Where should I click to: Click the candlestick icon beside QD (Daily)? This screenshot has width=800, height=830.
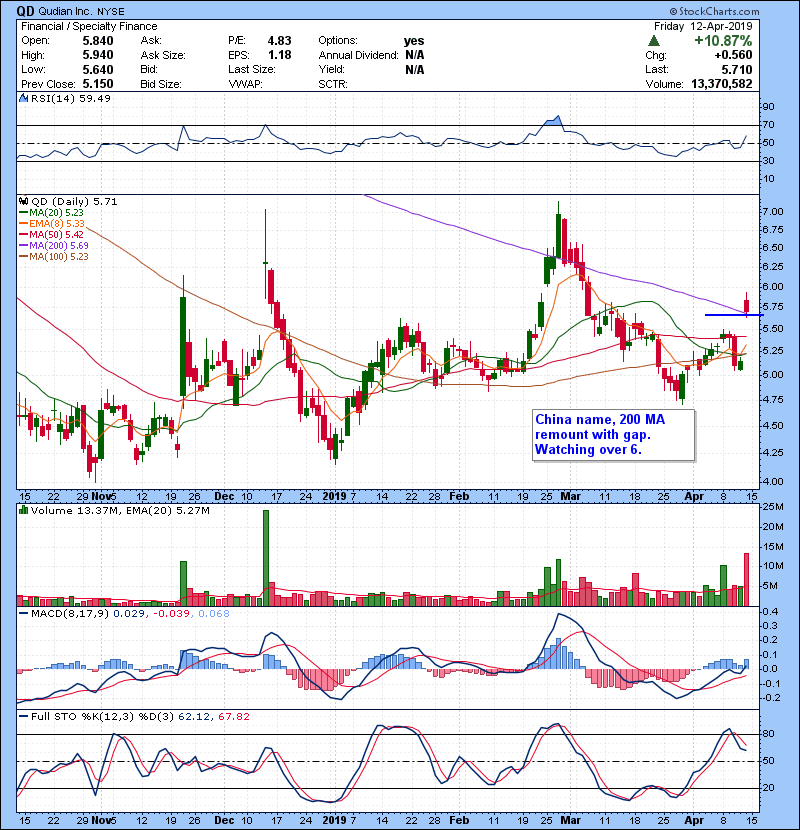pos(23,201)
